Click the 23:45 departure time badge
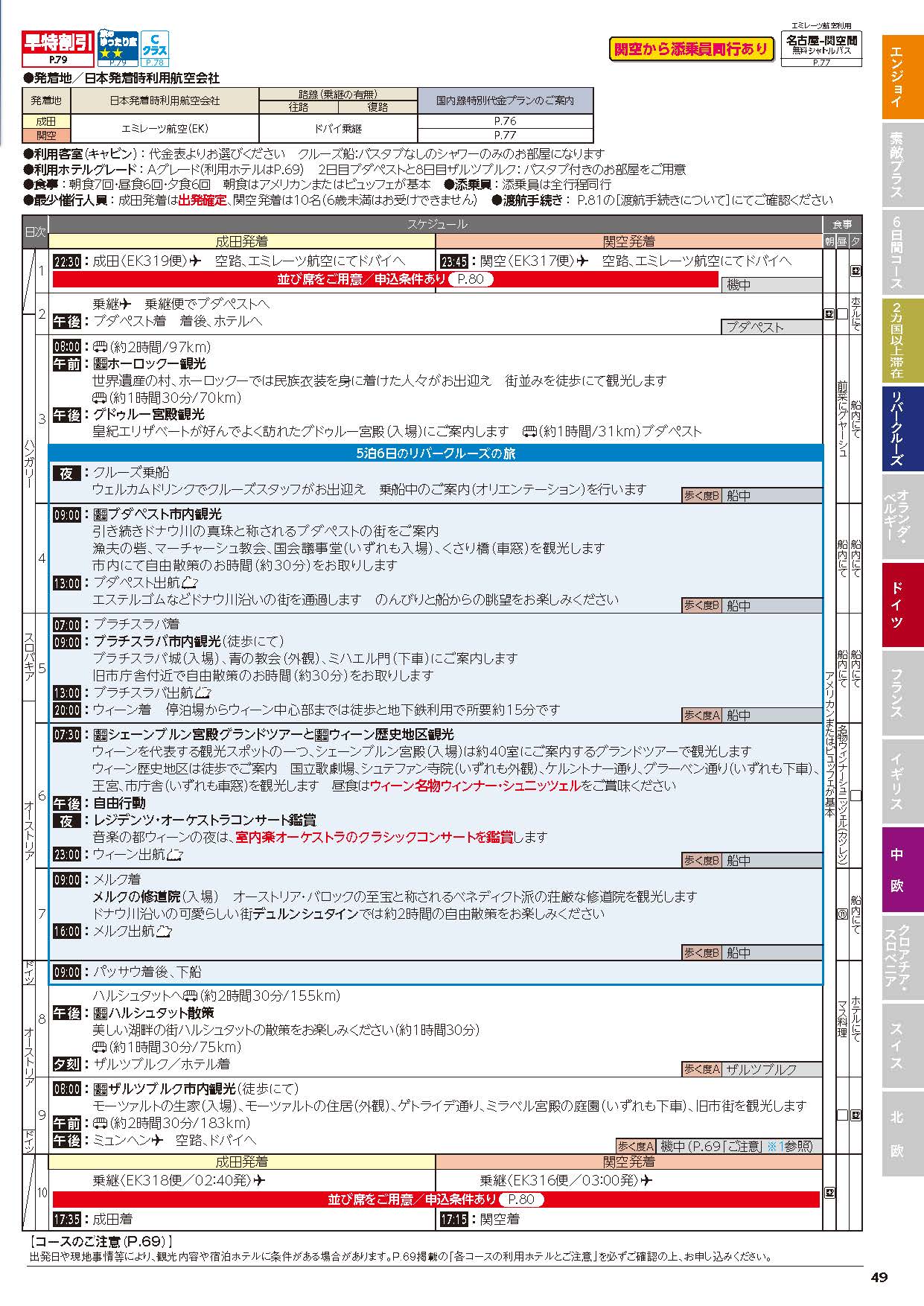Screen dimensions: 924x1306 (454, 261)
